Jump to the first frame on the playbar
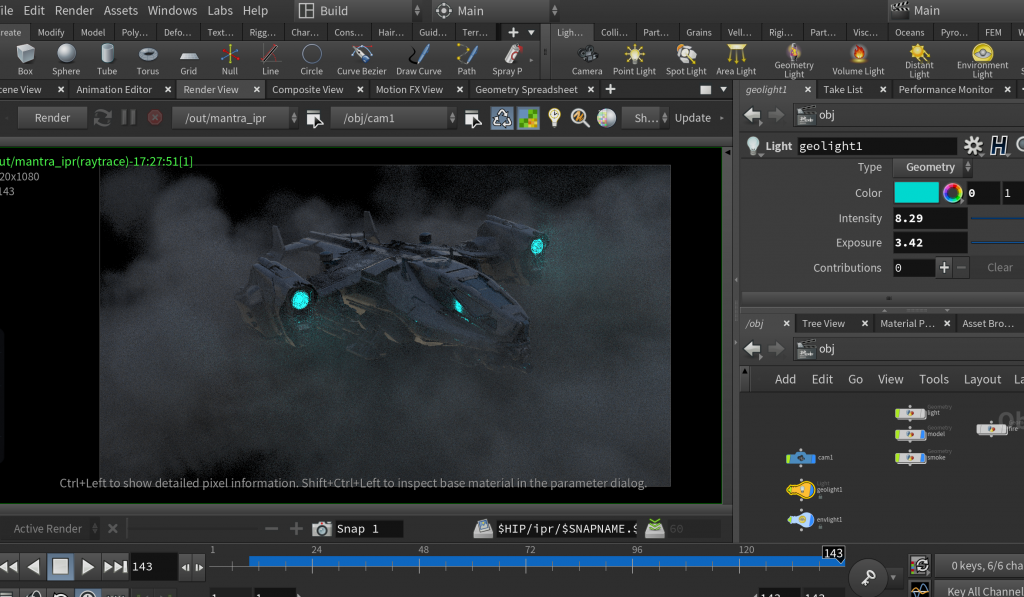 (9, 566)
